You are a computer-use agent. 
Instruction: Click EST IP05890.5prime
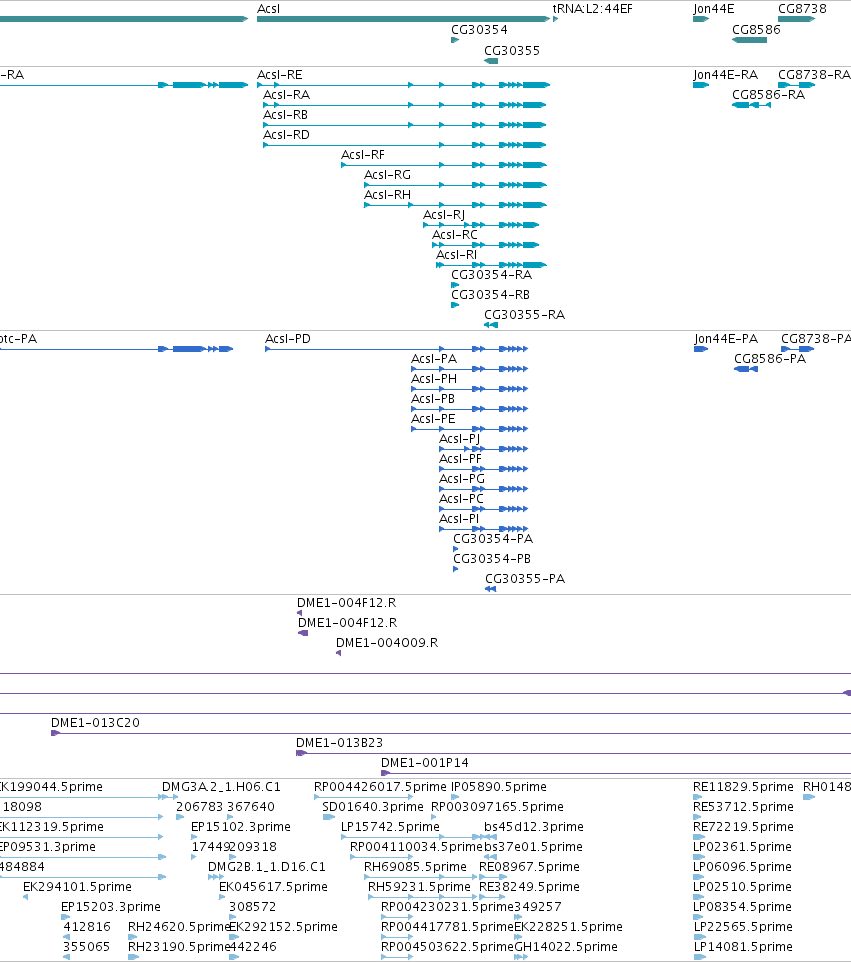pyautogui.click(x=498, y=787)
